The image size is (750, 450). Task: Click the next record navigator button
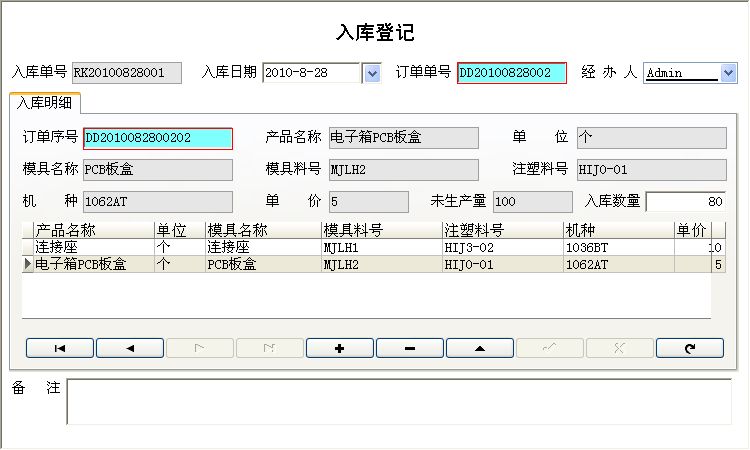[200, 348]
